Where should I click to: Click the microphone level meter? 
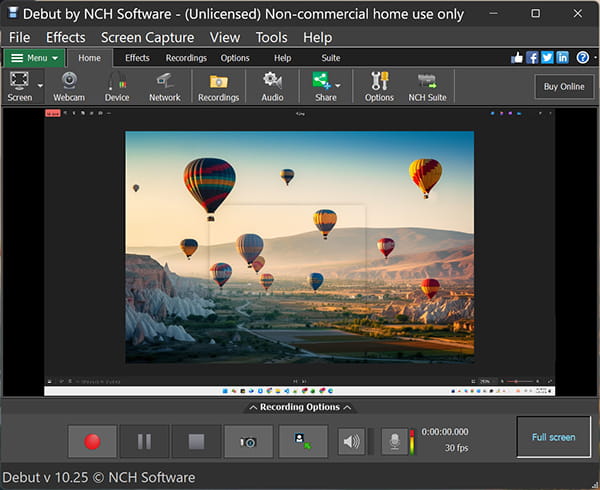click(412, 442)
